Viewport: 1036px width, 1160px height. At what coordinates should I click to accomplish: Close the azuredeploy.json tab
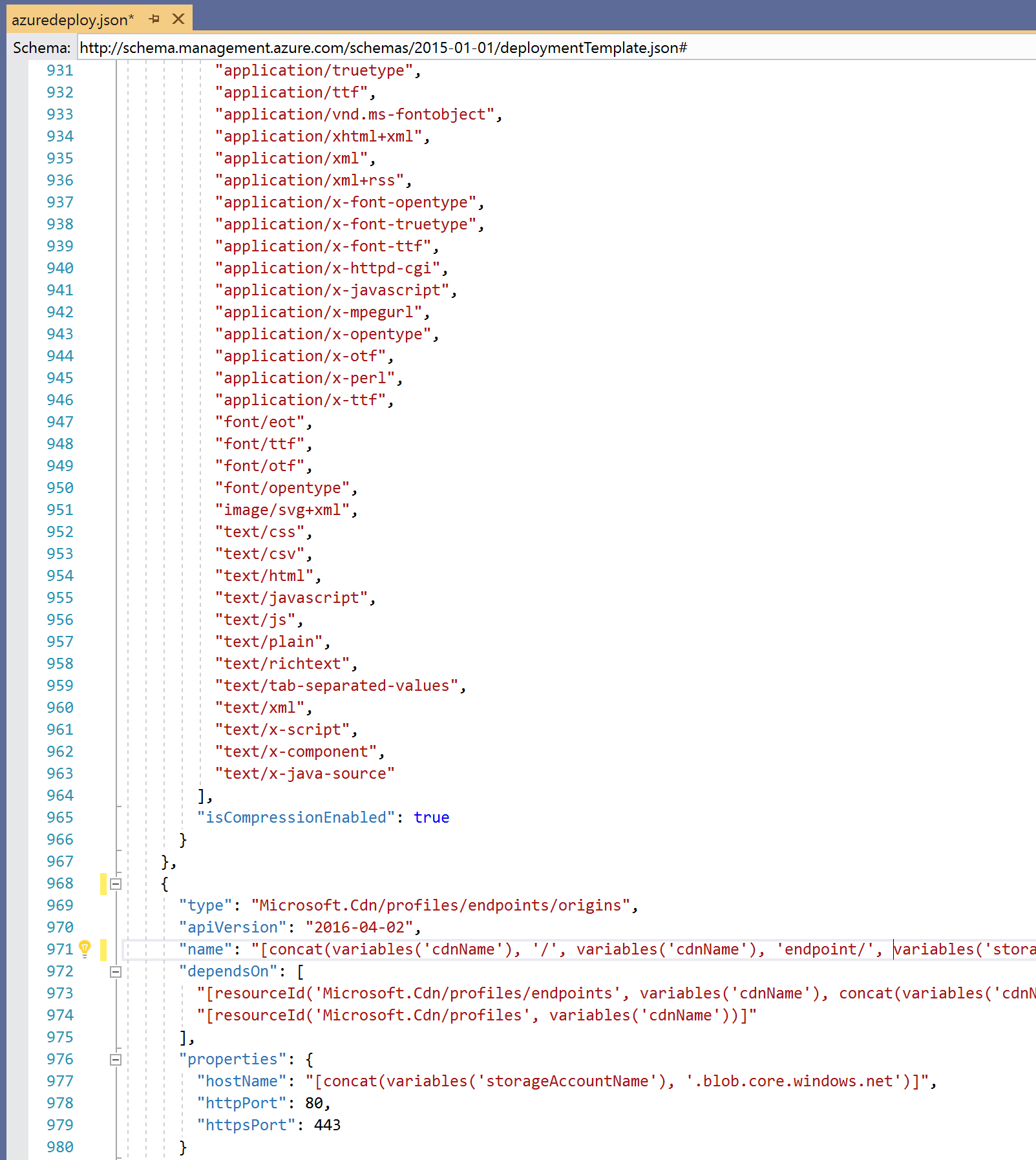click(178, 19)
